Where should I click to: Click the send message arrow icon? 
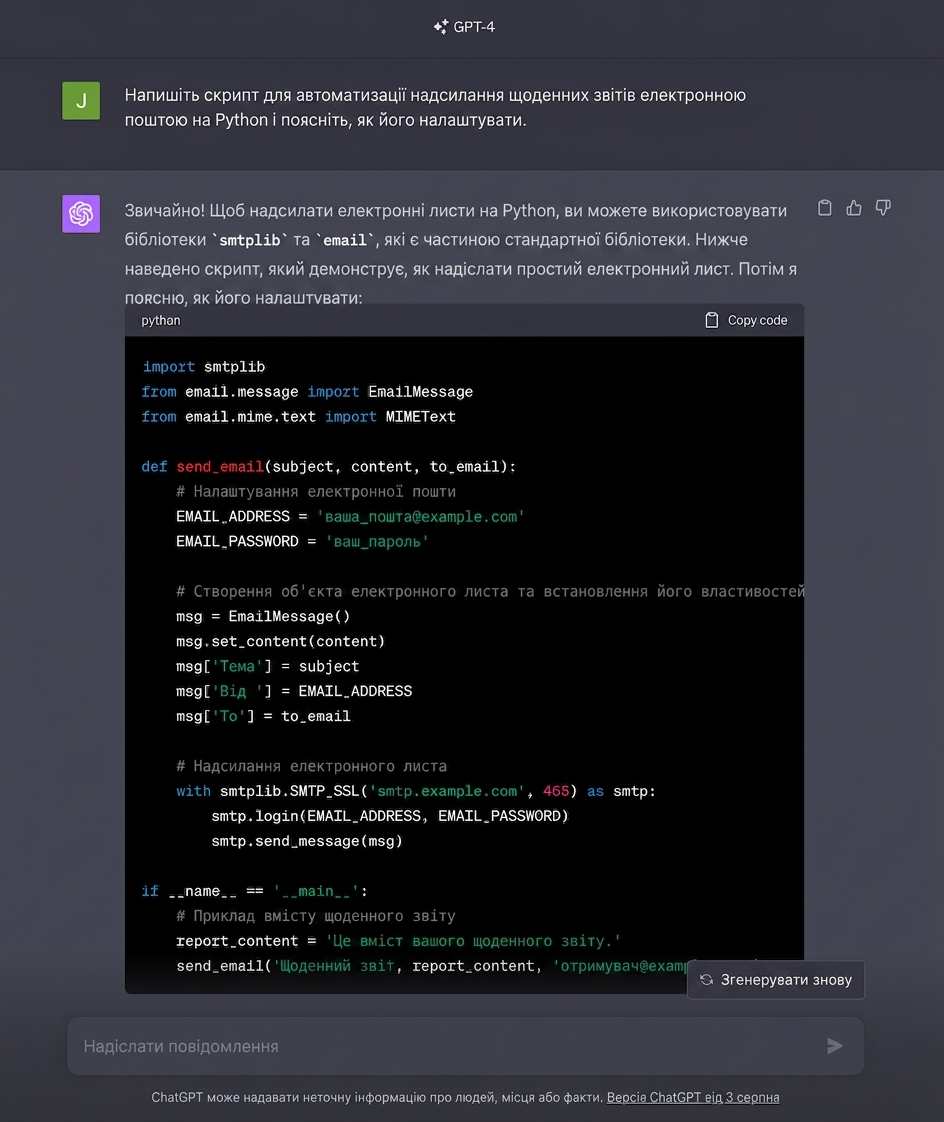[x=834, y=1045]
